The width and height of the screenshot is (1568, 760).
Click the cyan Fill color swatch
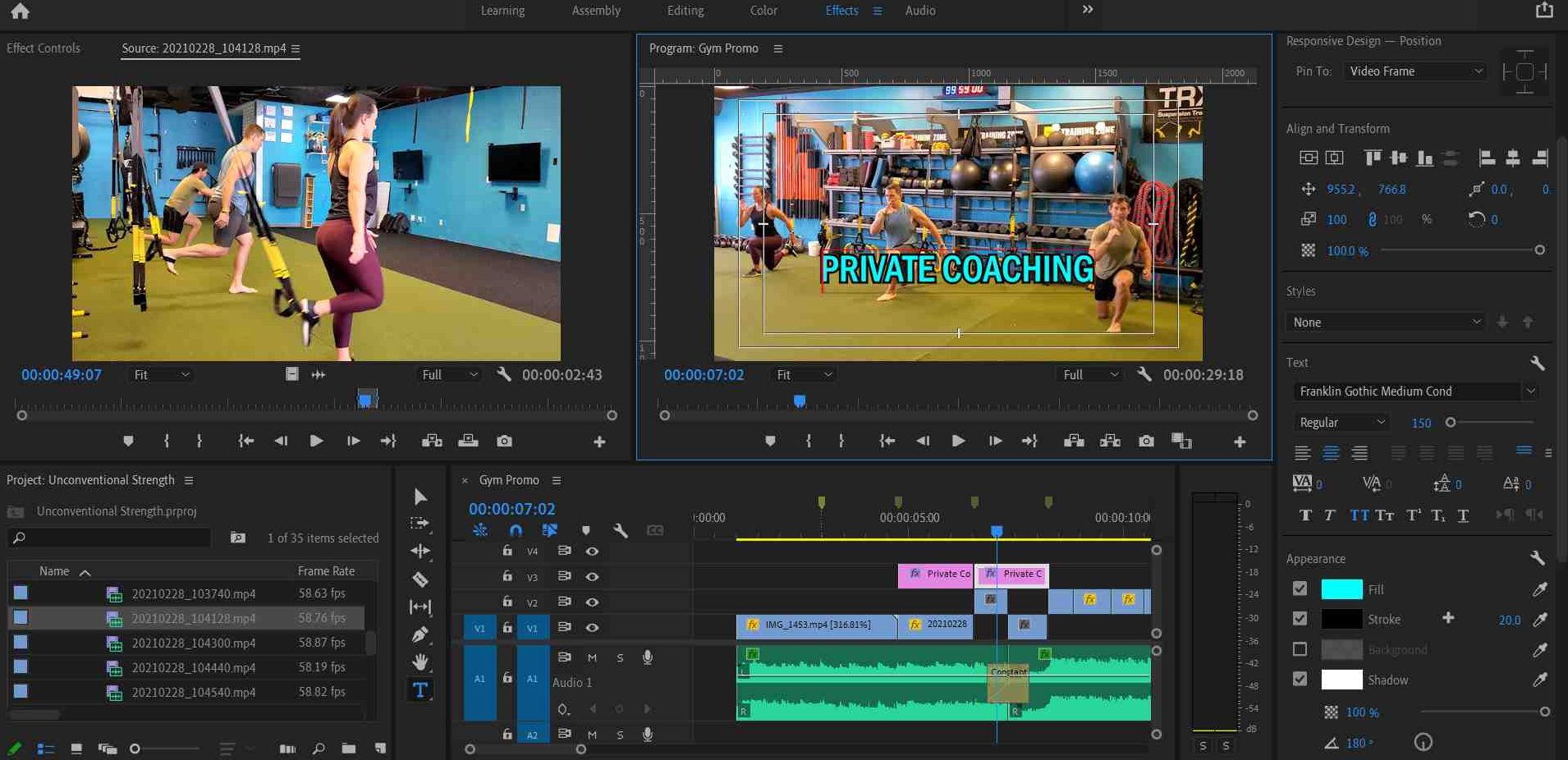coord(1341,589)
